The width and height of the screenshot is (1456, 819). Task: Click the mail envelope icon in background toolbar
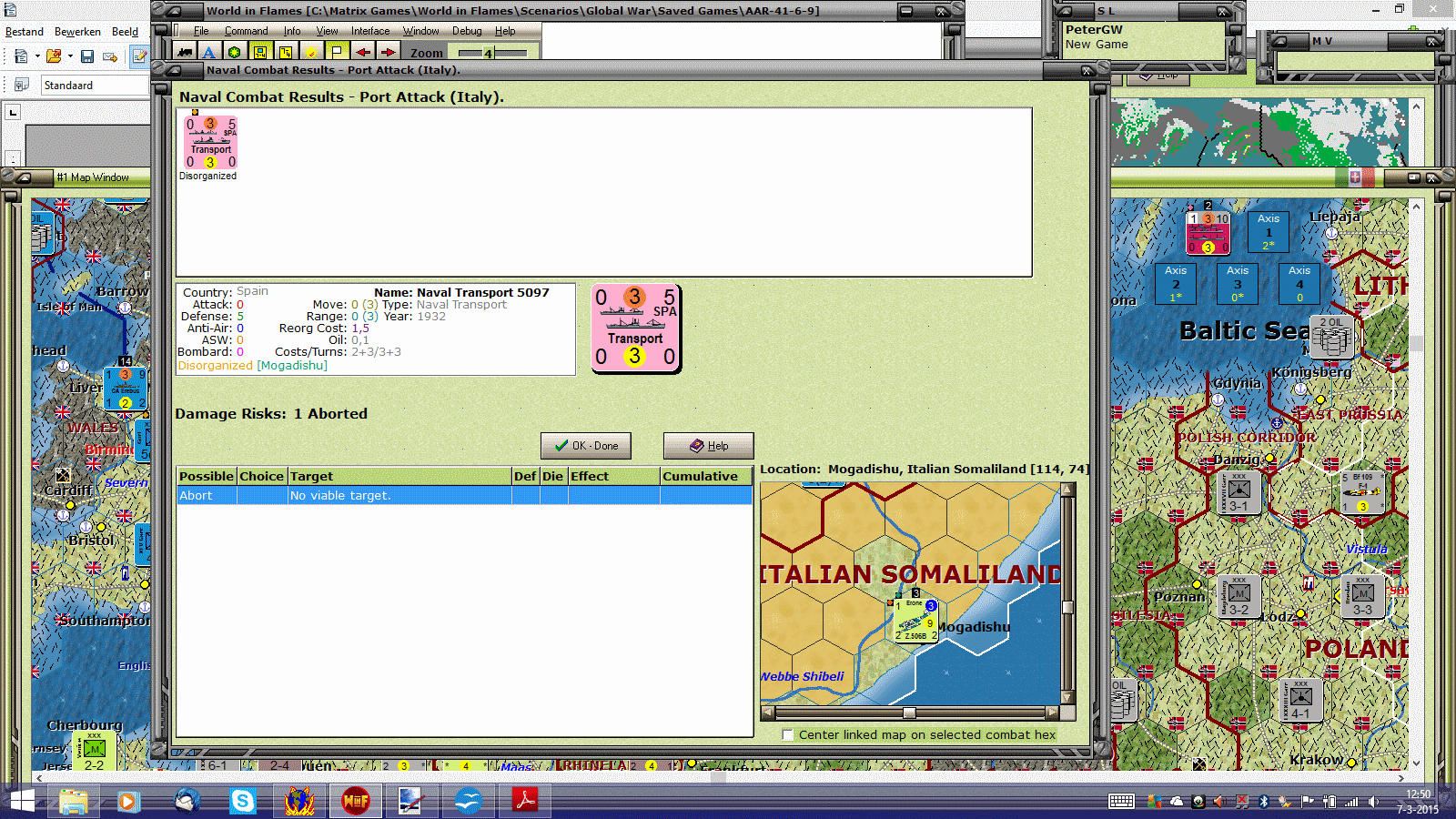pos(110,56)
